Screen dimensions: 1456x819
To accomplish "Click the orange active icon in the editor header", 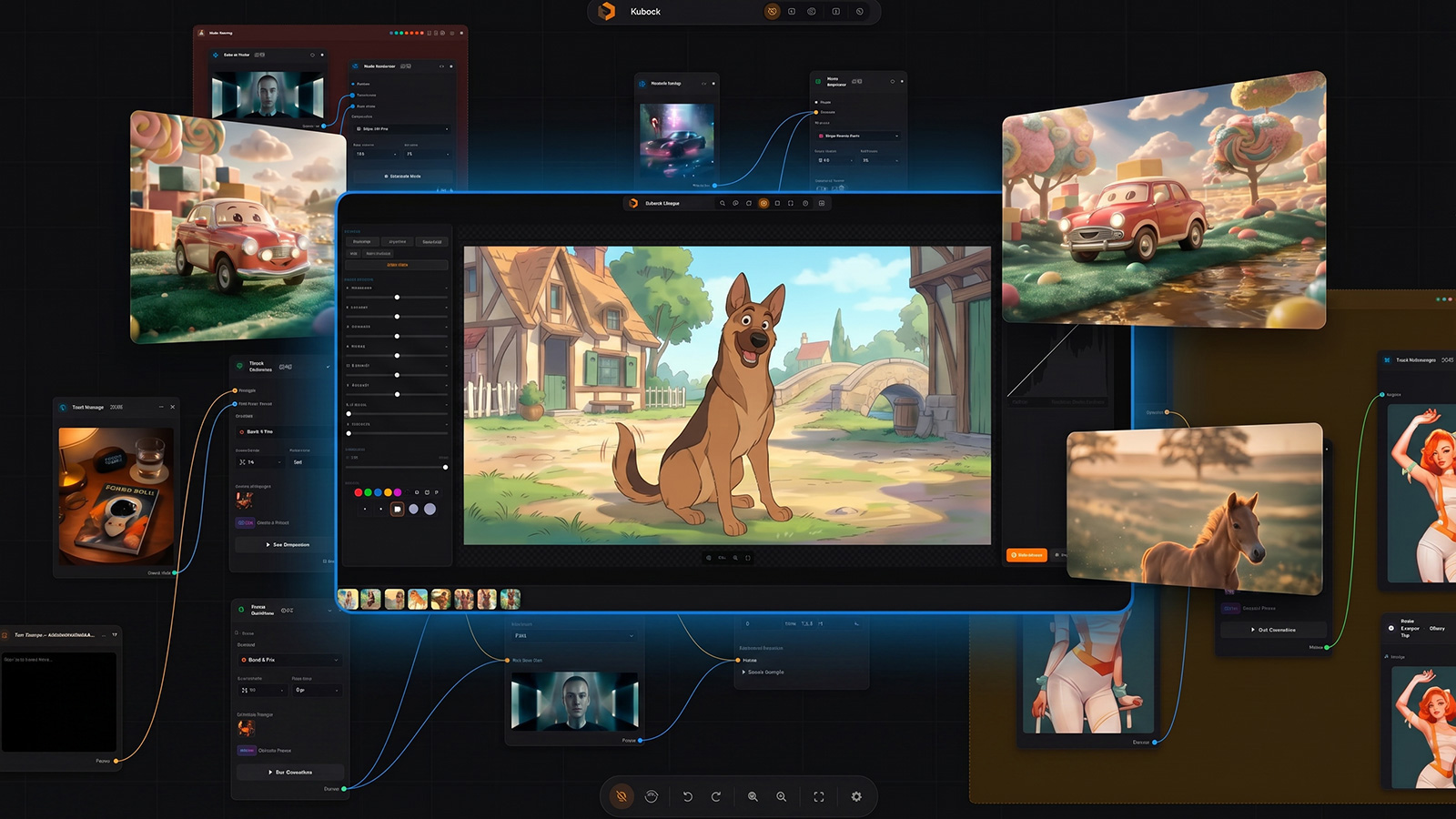I will coord(763,203).
